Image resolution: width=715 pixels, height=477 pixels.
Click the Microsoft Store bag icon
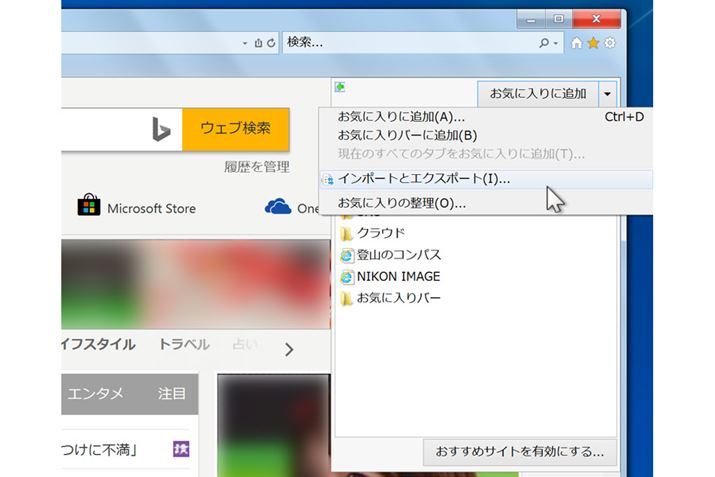[x=89, y=205]
